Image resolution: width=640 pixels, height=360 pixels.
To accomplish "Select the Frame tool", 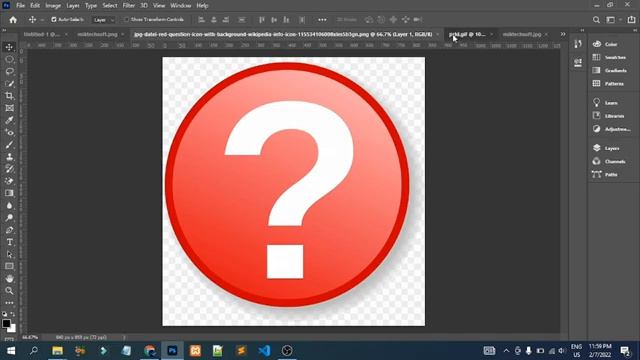I will (9, 108).
